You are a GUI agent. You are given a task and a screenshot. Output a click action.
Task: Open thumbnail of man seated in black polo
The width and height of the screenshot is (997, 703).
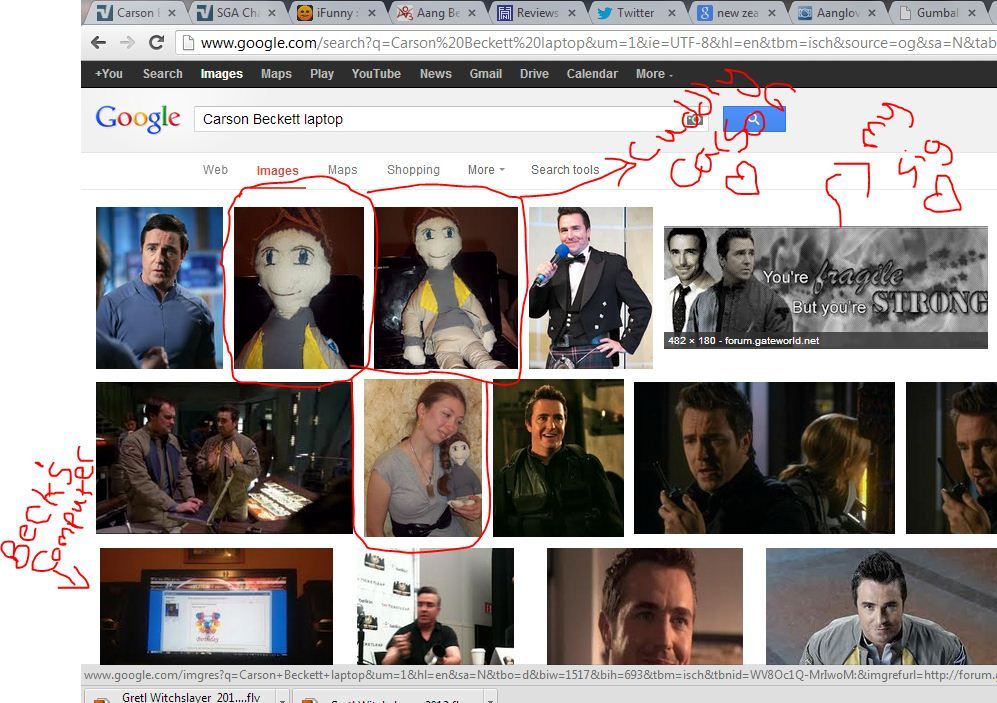click(x=434, y=606)
